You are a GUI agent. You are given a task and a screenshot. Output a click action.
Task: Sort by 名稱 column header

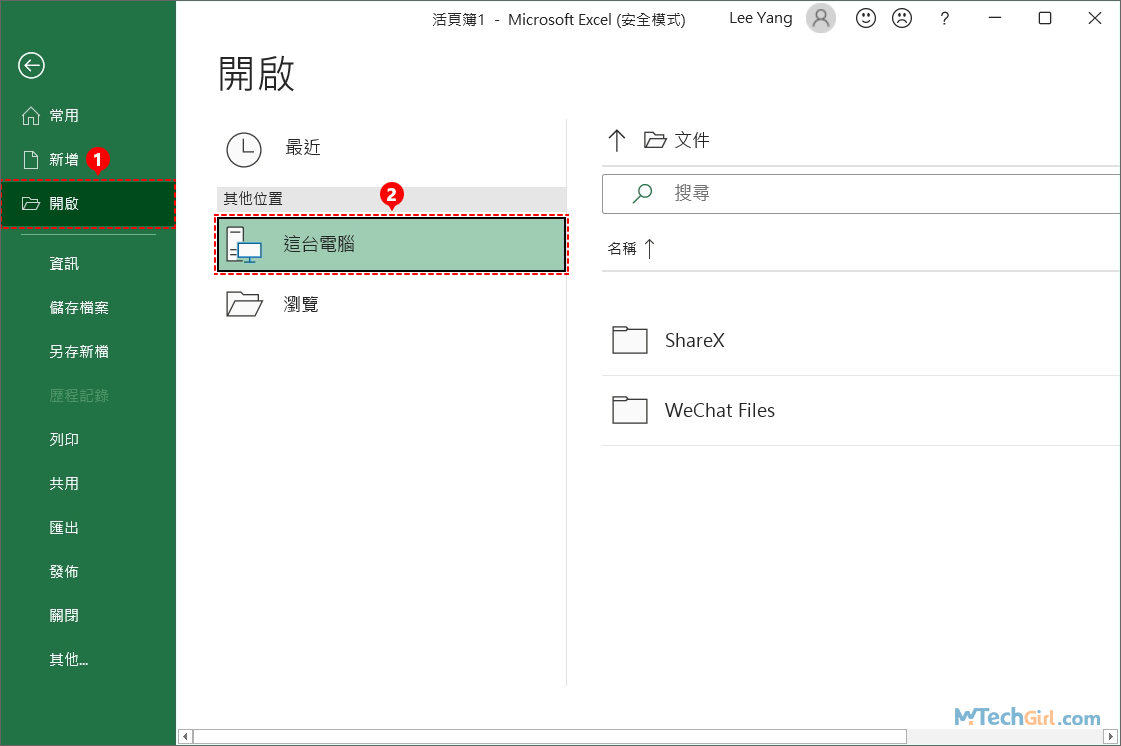tap(622, 249)
